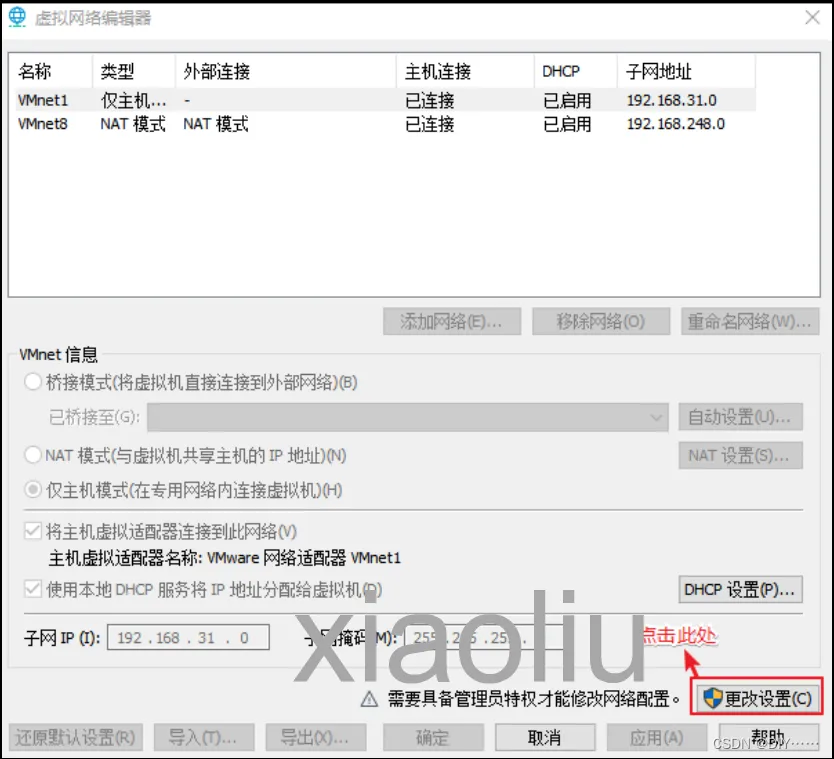This screenshot has width=834, height=759.
Task: Select the 桥接模式 radio button
Action: pyautogui.click(x=33, y=382)
